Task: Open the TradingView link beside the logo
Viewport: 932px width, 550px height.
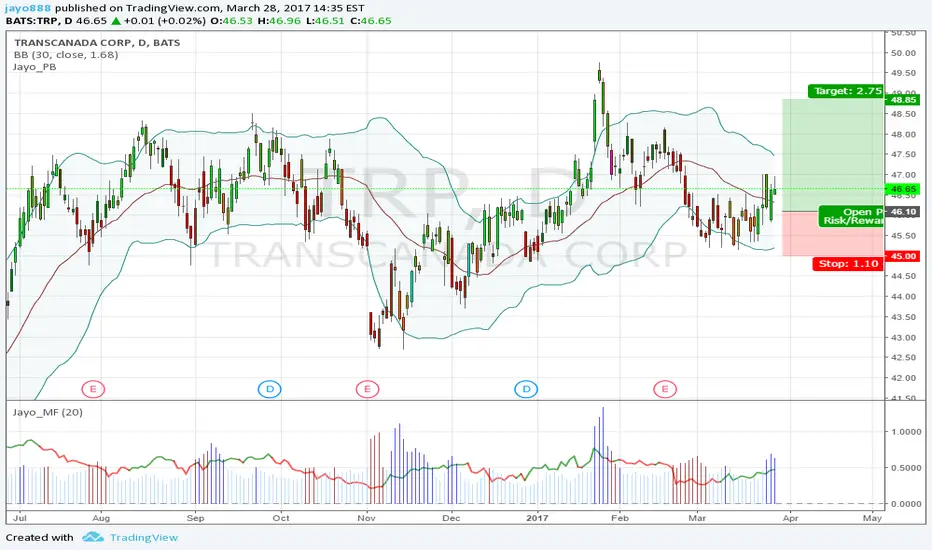Action: (x=144, y=538)
